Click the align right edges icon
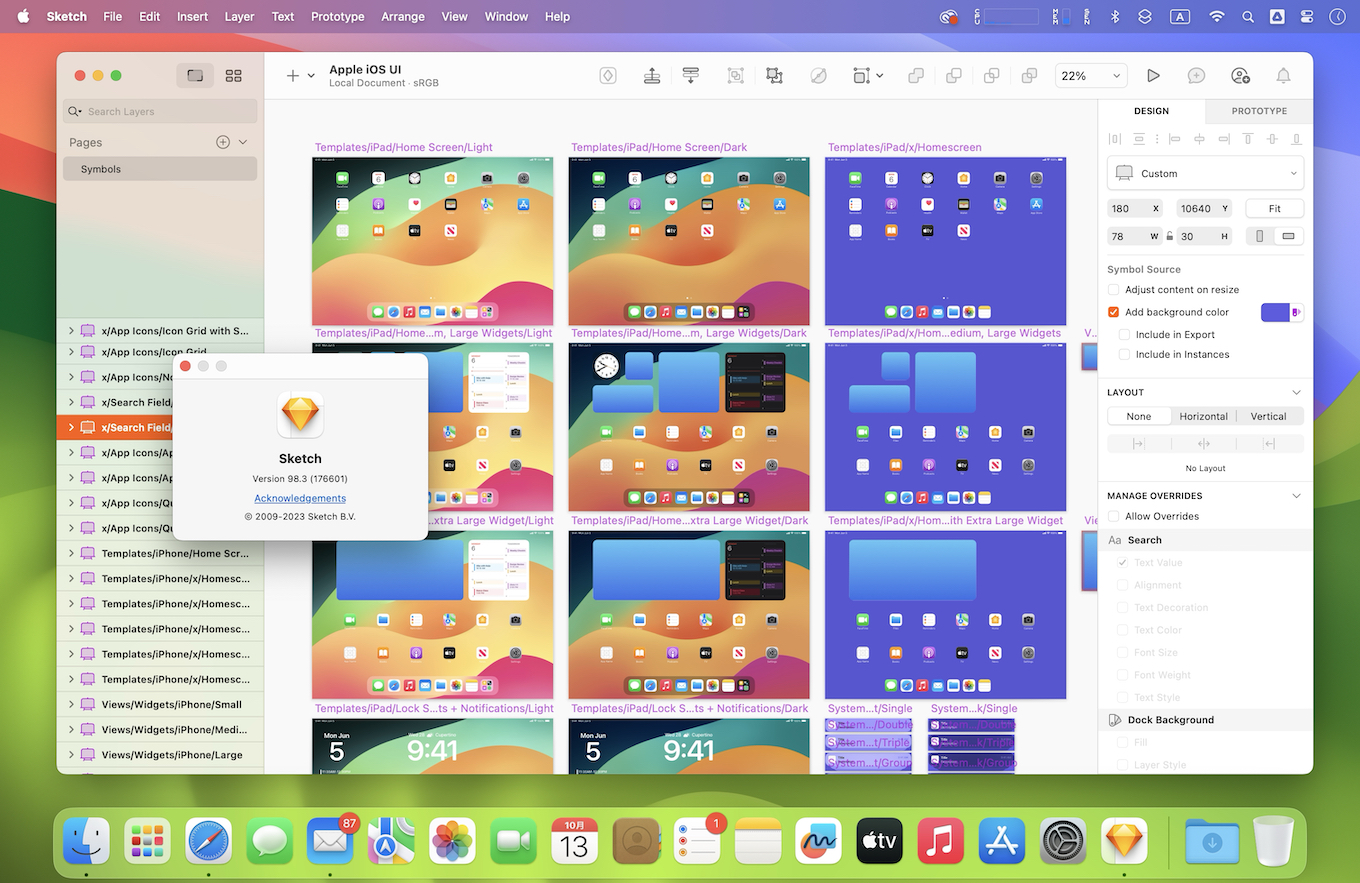 [1224, 139]
